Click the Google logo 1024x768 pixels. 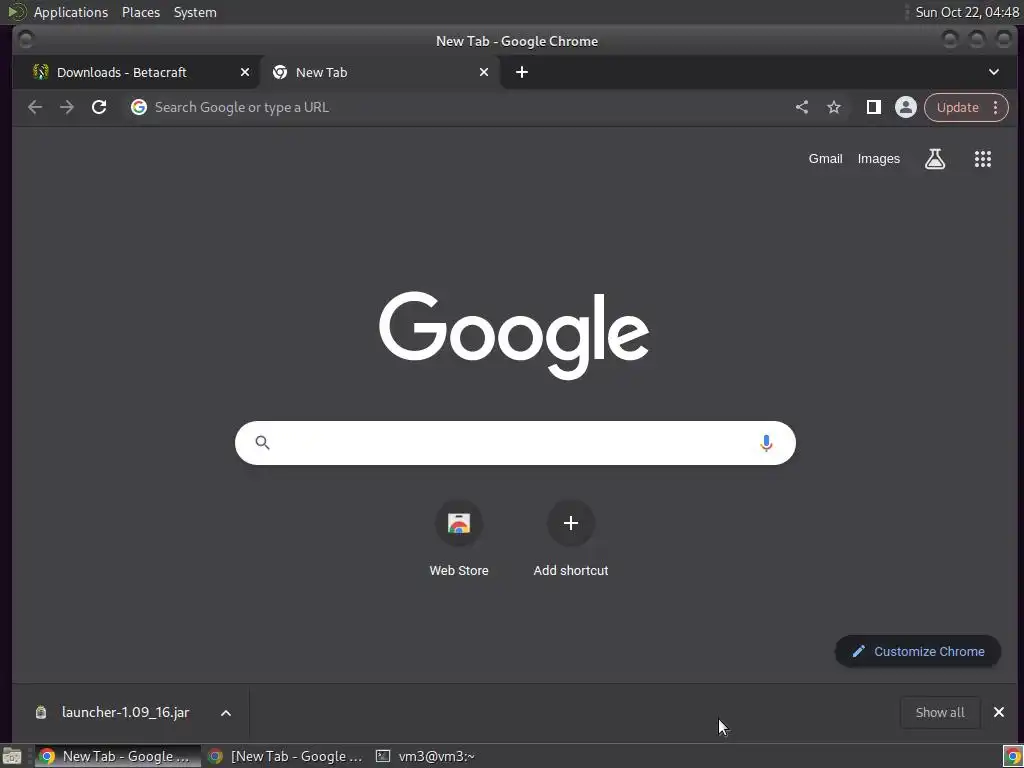point(514,335)
